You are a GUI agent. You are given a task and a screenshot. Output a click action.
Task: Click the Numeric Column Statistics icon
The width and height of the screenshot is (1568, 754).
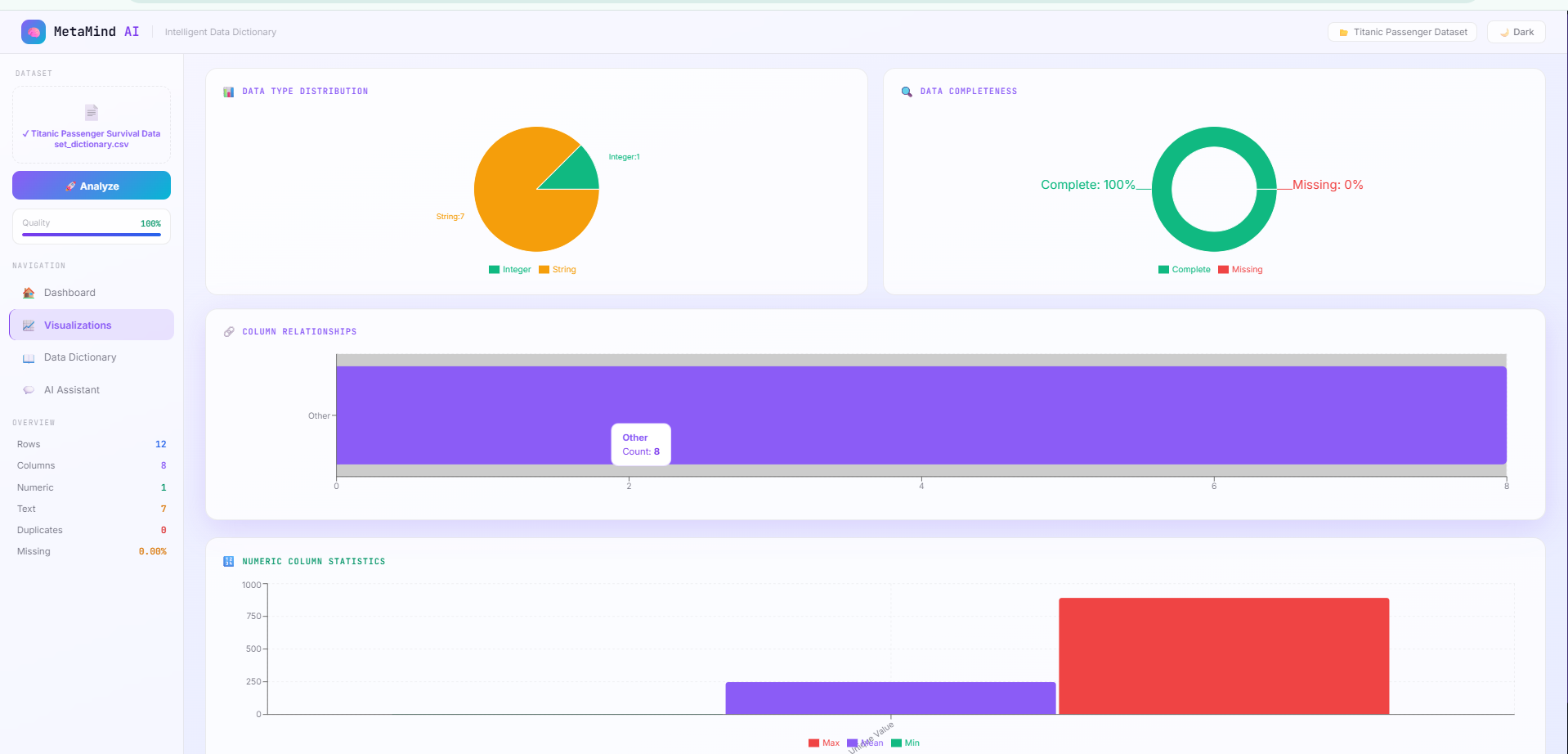click(x=229, y=562)
